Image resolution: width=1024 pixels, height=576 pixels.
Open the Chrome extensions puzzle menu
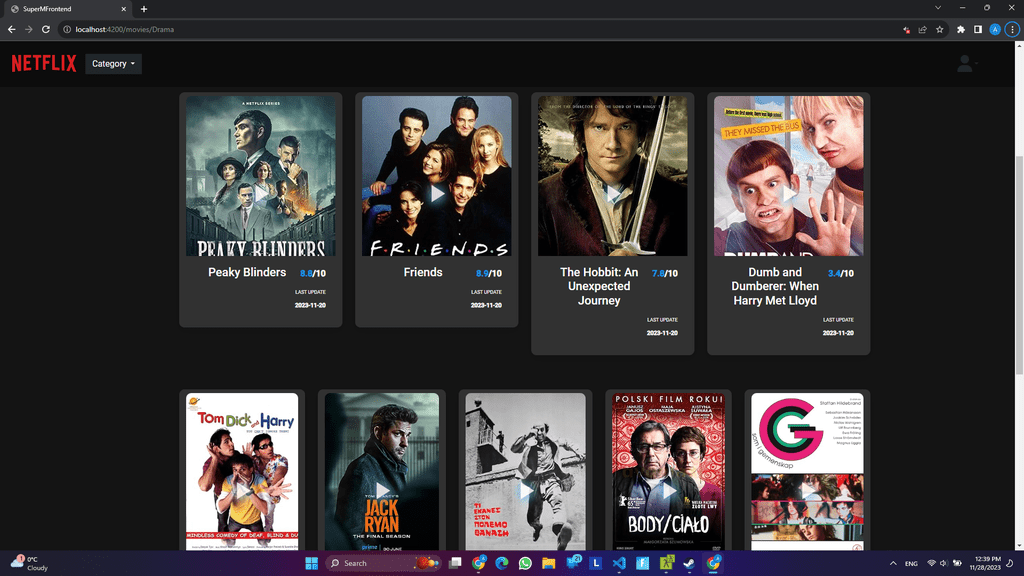click(x=961, y=29)
